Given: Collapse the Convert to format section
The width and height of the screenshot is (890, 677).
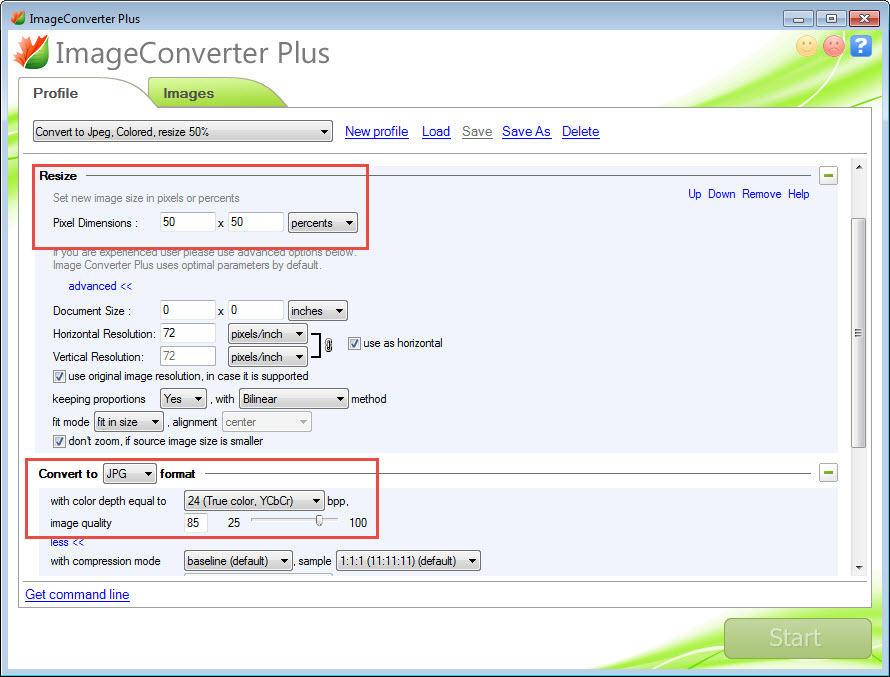Looking at the screenshot, I should click(828, 472).
